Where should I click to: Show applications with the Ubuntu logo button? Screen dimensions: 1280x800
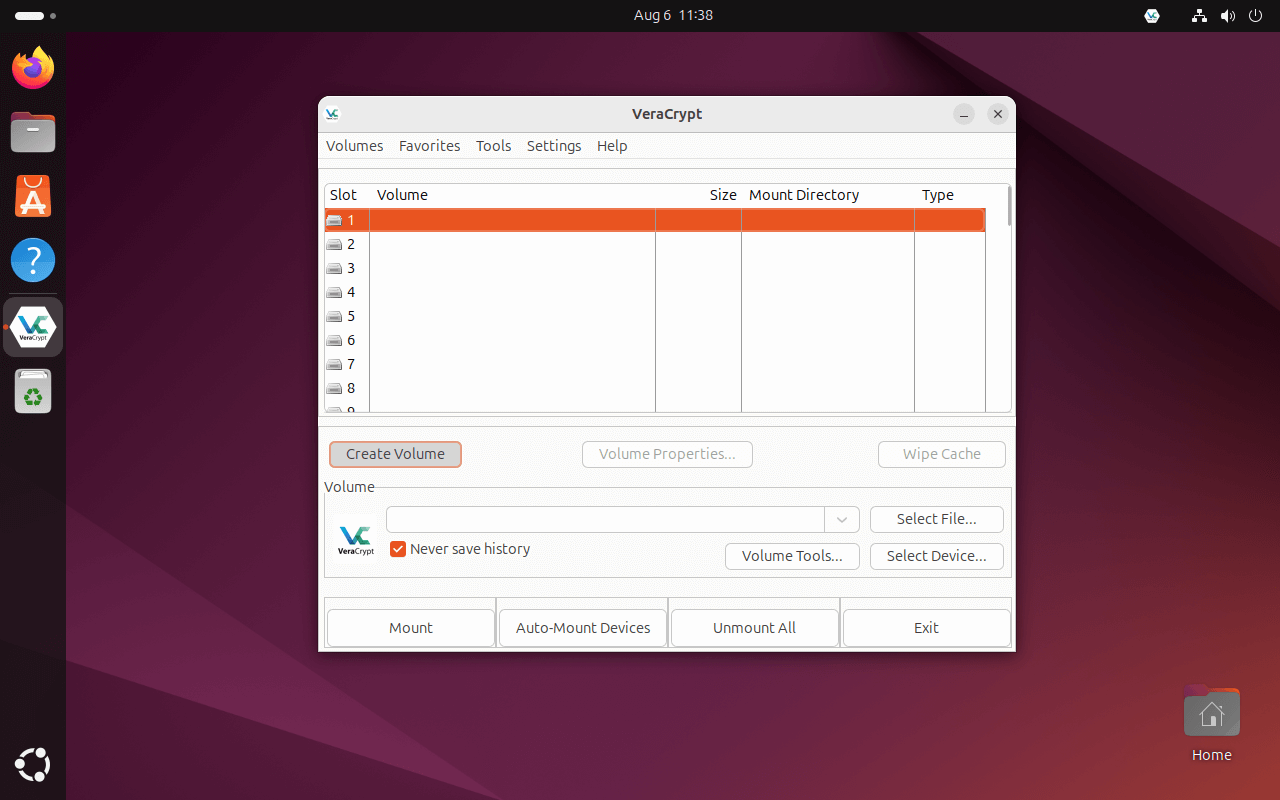pos(33,765)
